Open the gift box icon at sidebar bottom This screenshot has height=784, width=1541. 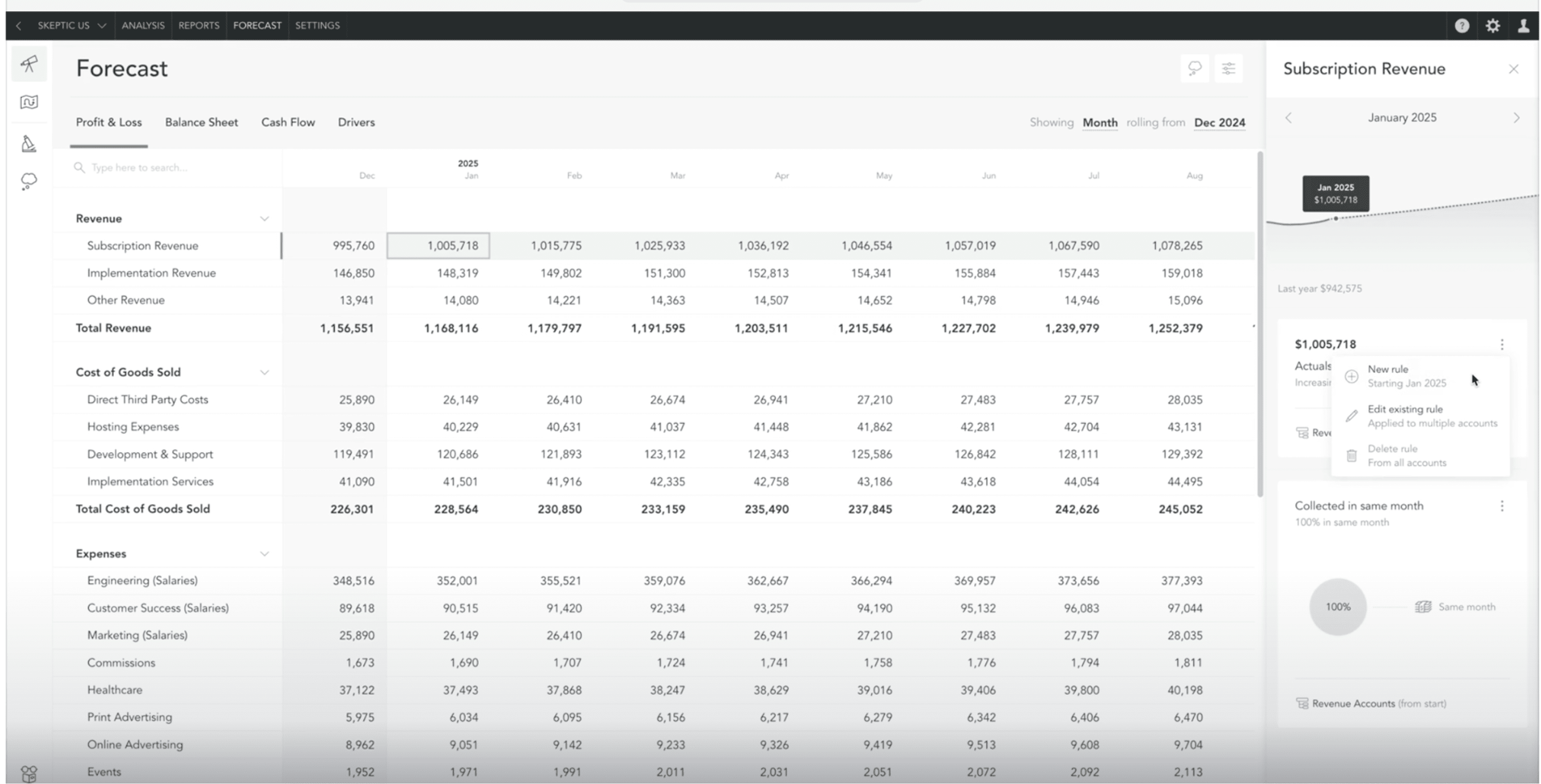pos(29,774)
